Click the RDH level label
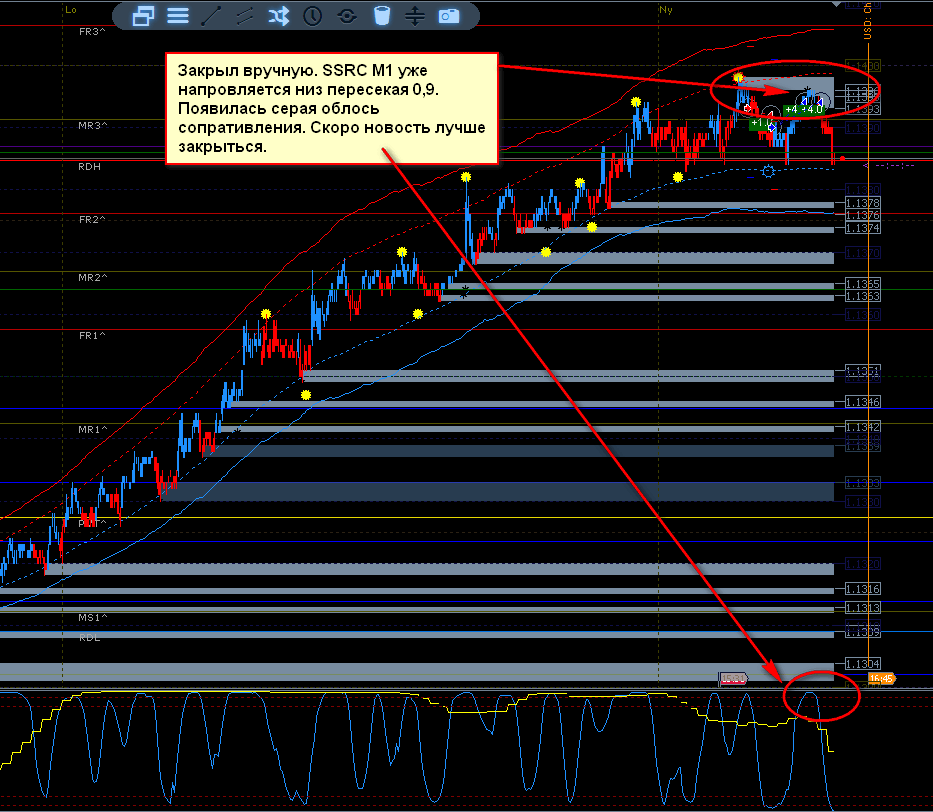933x812 pixels. click(89, 167)
